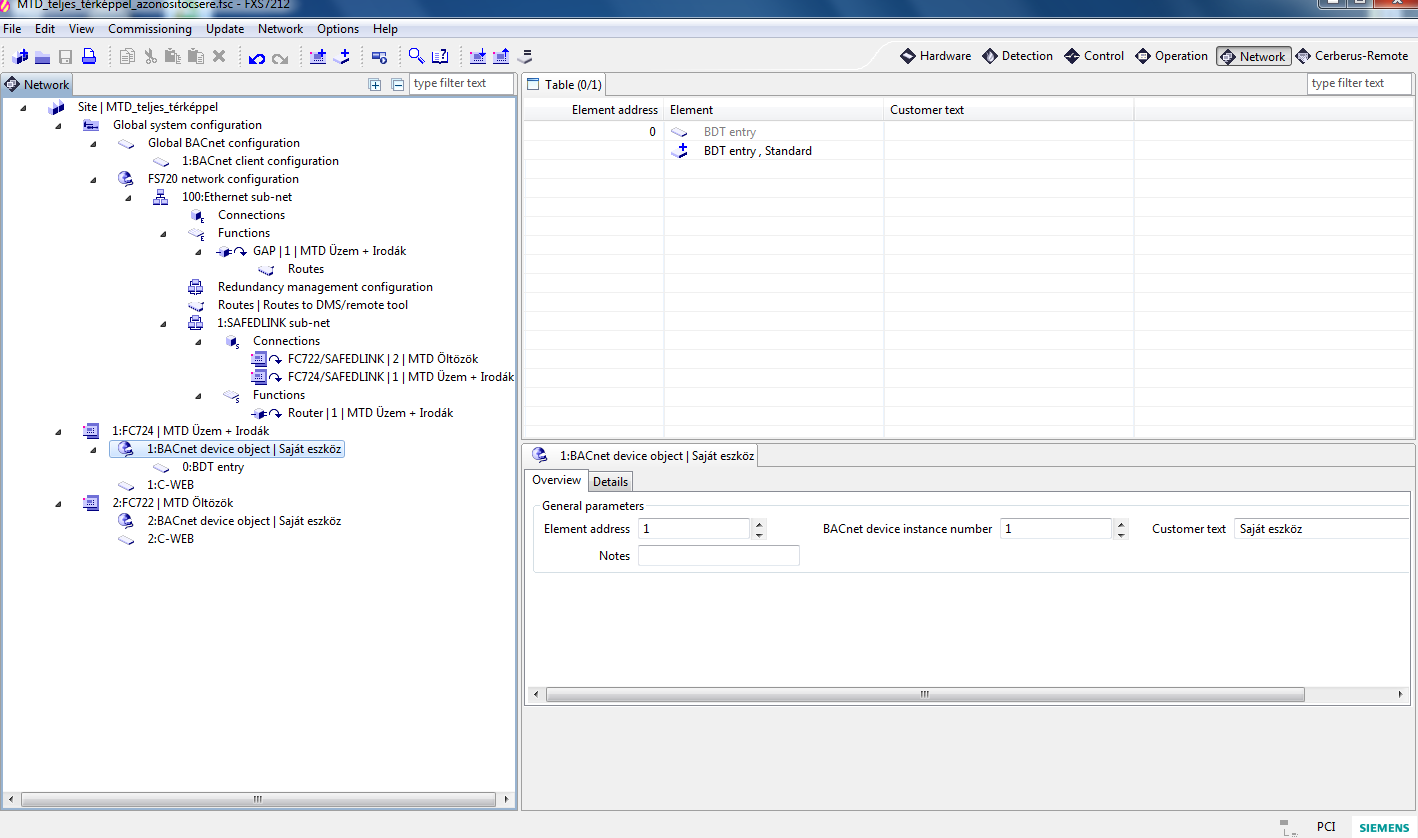The height and width of the screenshot is (838, 1418).
Task: Switch to the Hardware task card
Action: click(x=935, y=56)
